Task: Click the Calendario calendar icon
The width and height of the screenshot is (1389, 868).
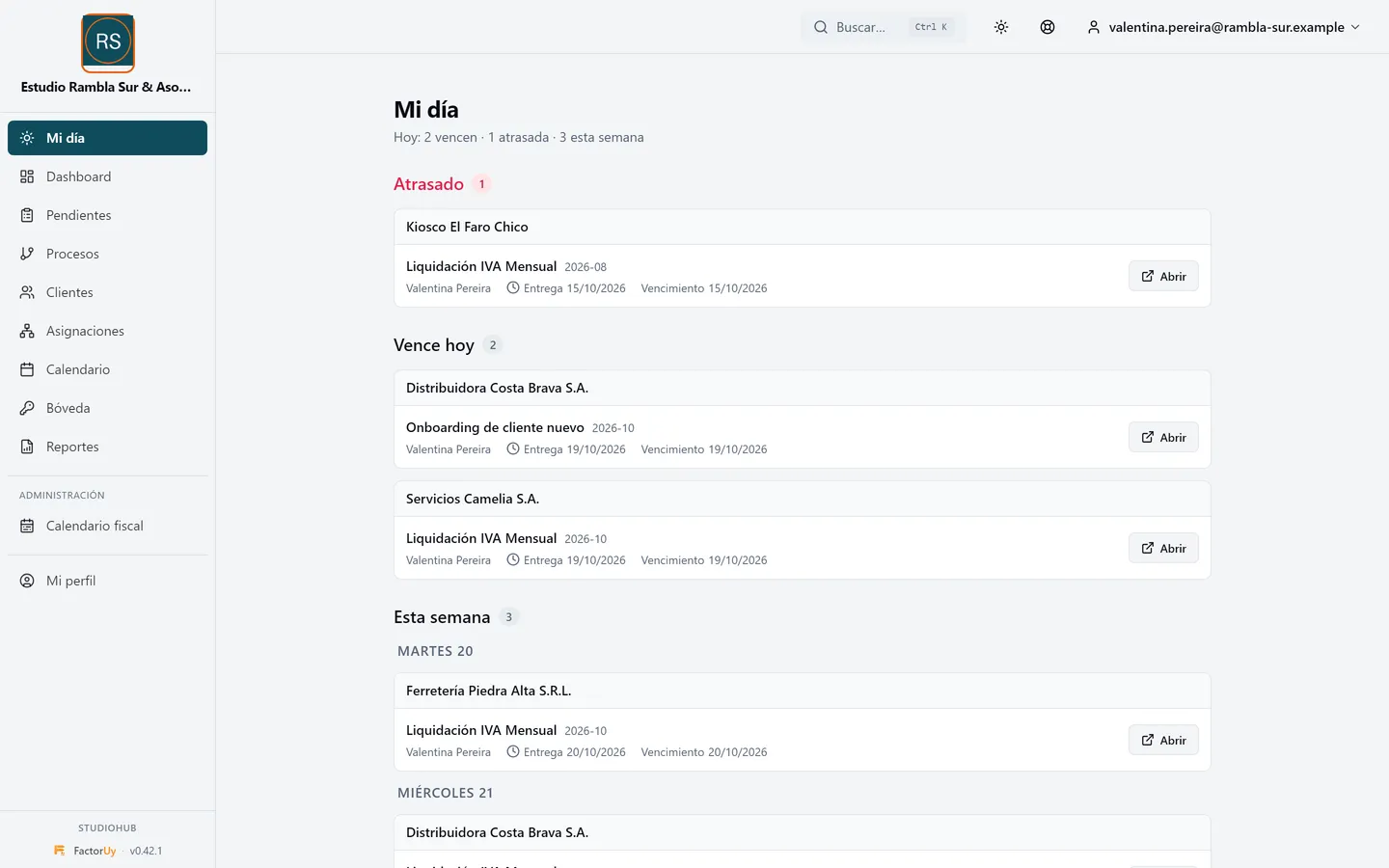Action: click(x=27, y=369)
